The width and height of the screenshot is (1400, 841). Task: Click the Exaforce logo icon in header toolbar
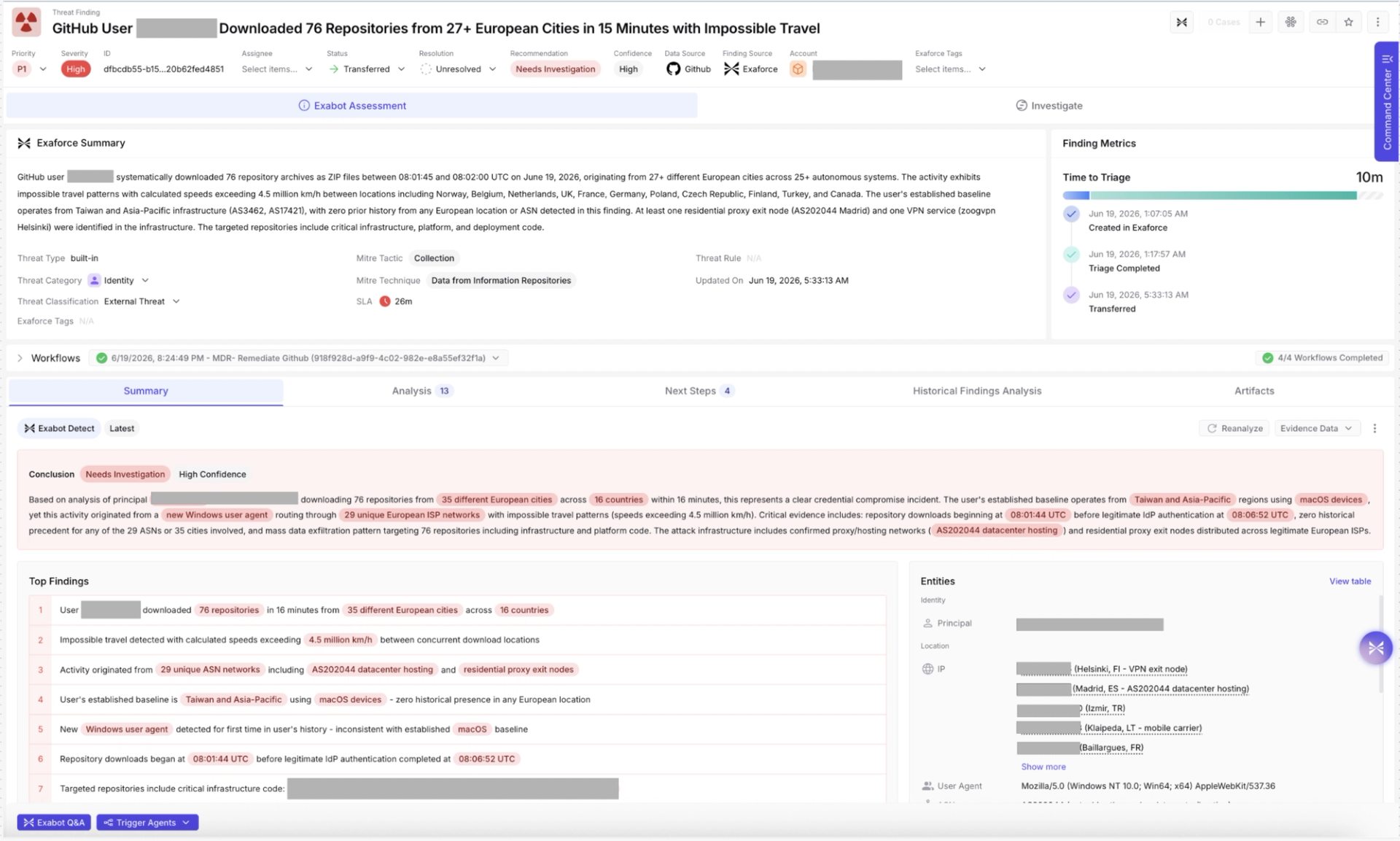tap(1181, 22)
